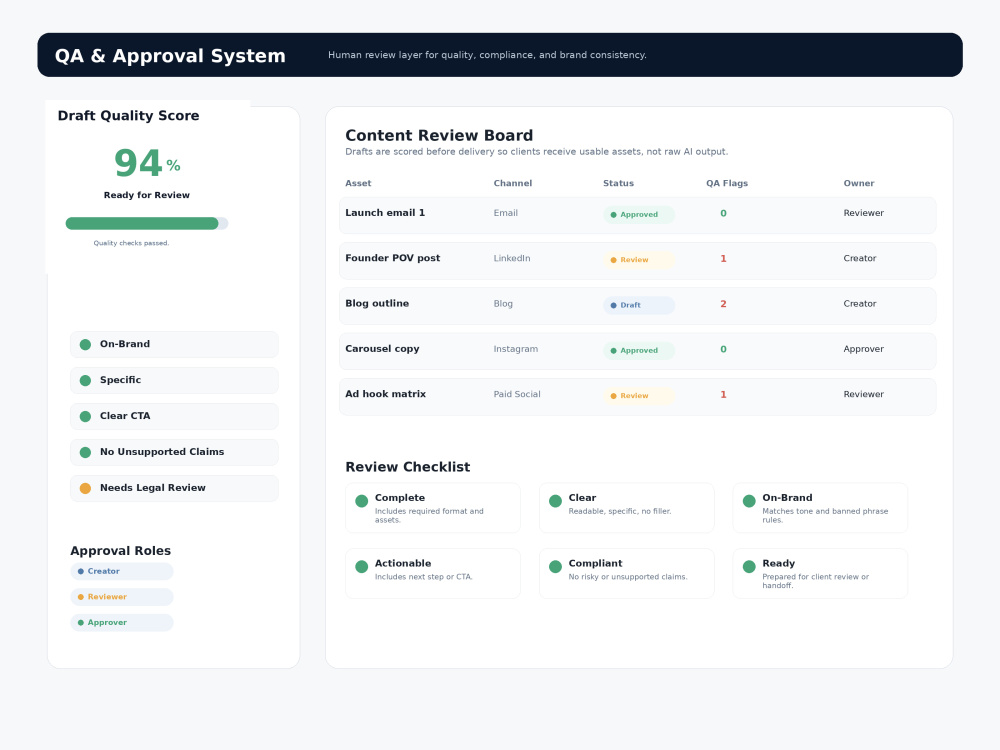Click the green dot on the Actionable card
Screen dimensions: 1000x750
(362, 566)
